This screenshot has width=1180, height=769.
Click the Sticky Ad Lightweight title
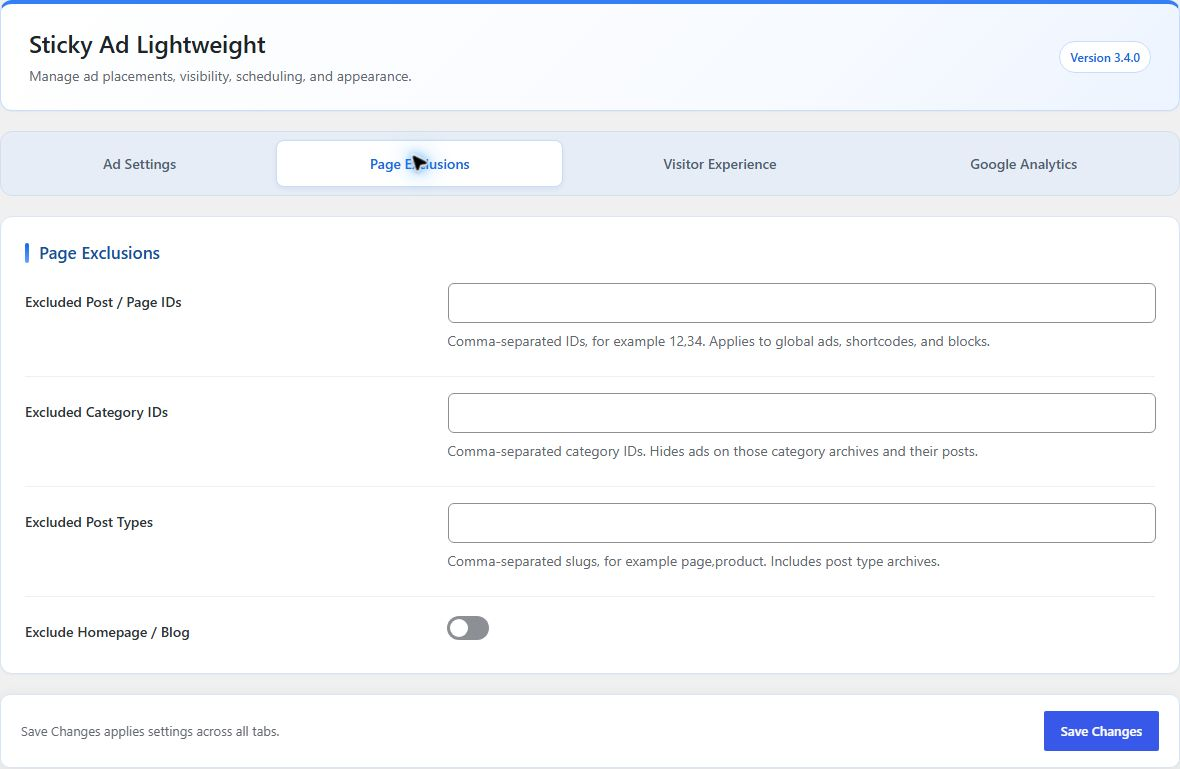(x=147, y=45)
